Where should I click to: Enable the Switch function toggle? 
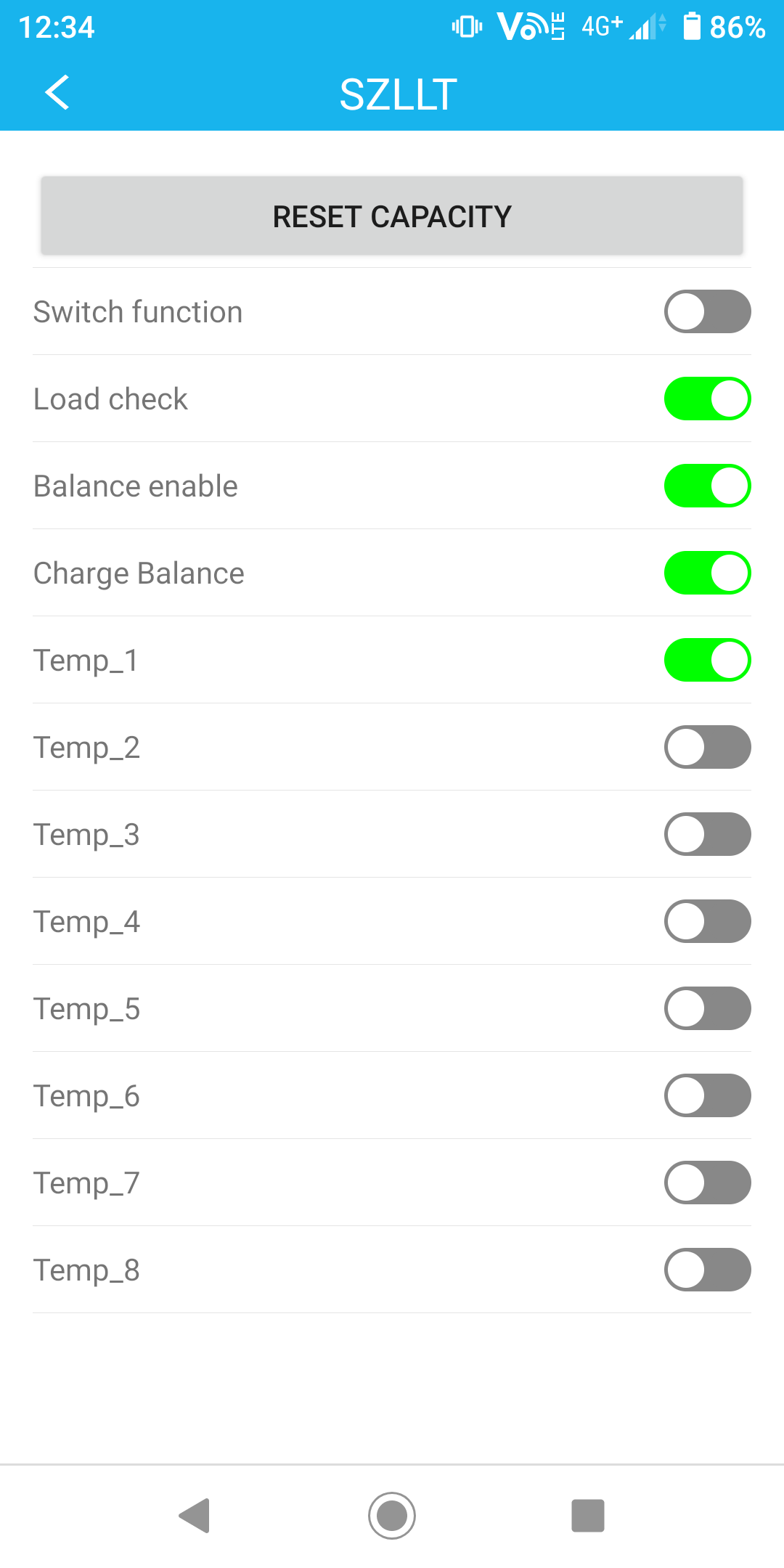click(x=707, y=311)
